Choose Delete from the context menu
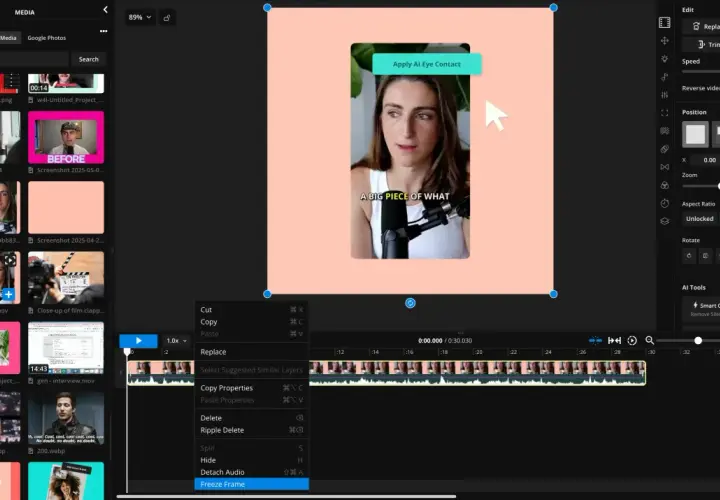Screen dimensions: 720x500 [252, 418]
